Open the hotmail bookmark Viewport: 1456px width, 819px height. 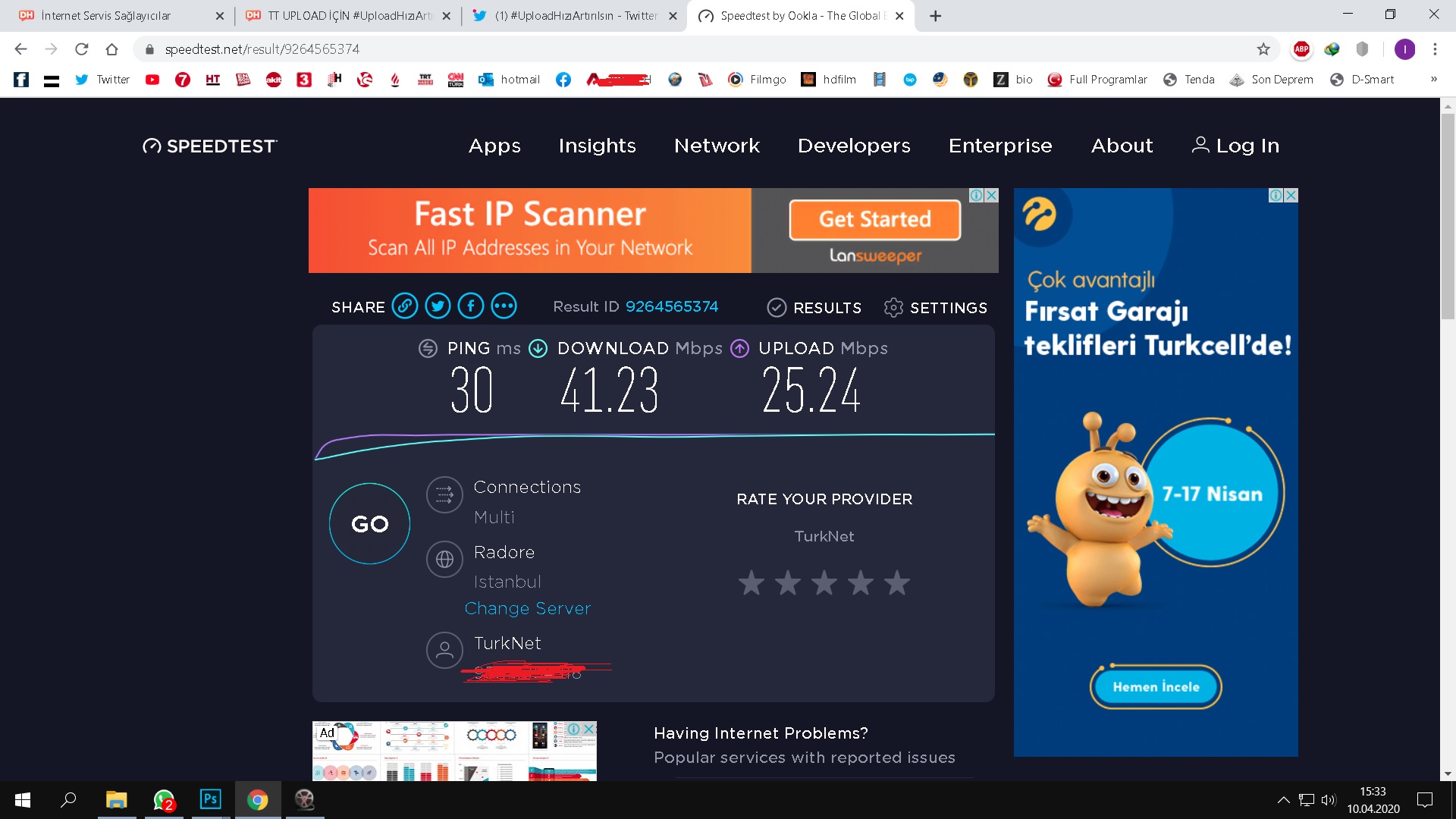(x=509, y=80)
